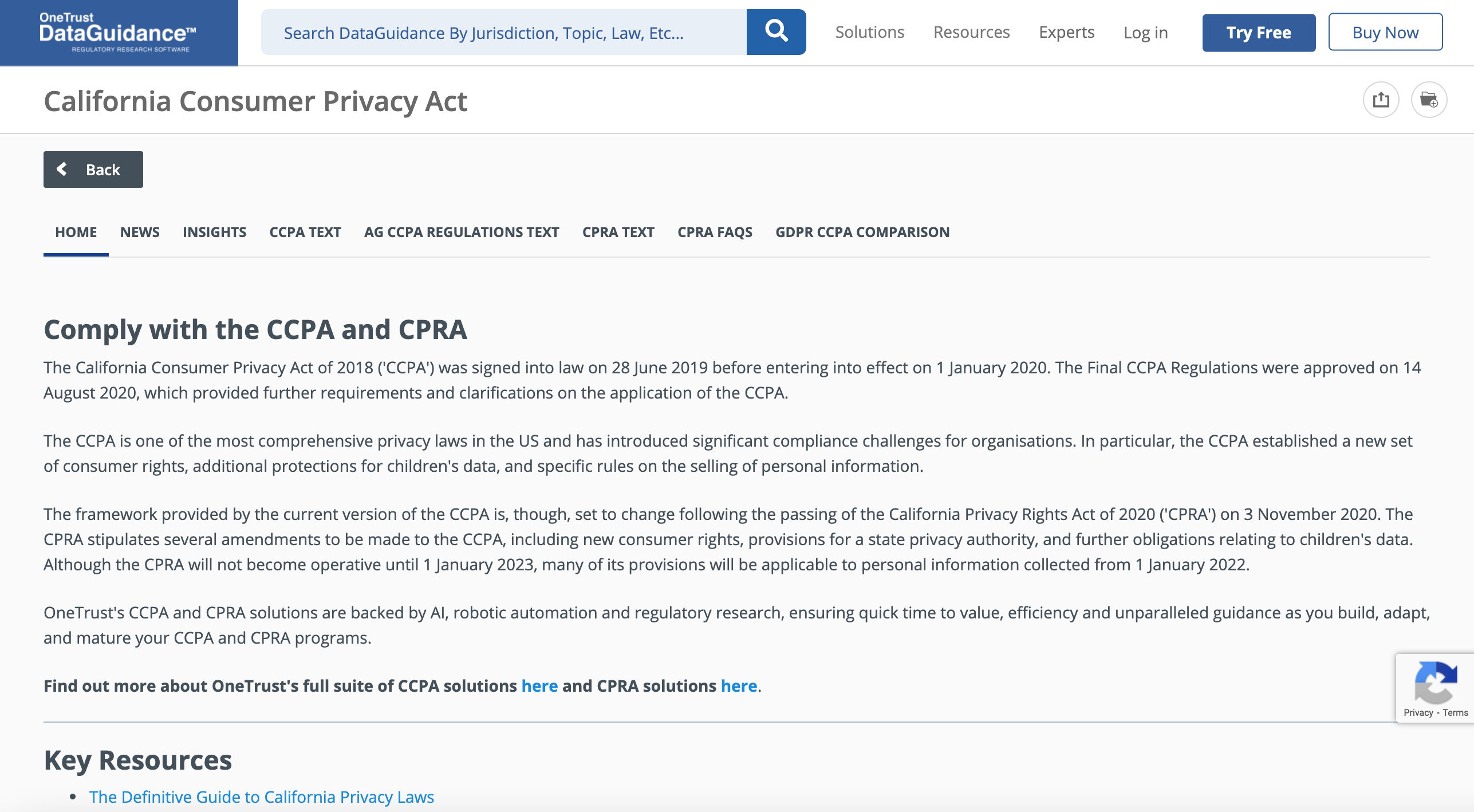
Task: Click the OneTrust DataGuidance logo
Action: 118,33
